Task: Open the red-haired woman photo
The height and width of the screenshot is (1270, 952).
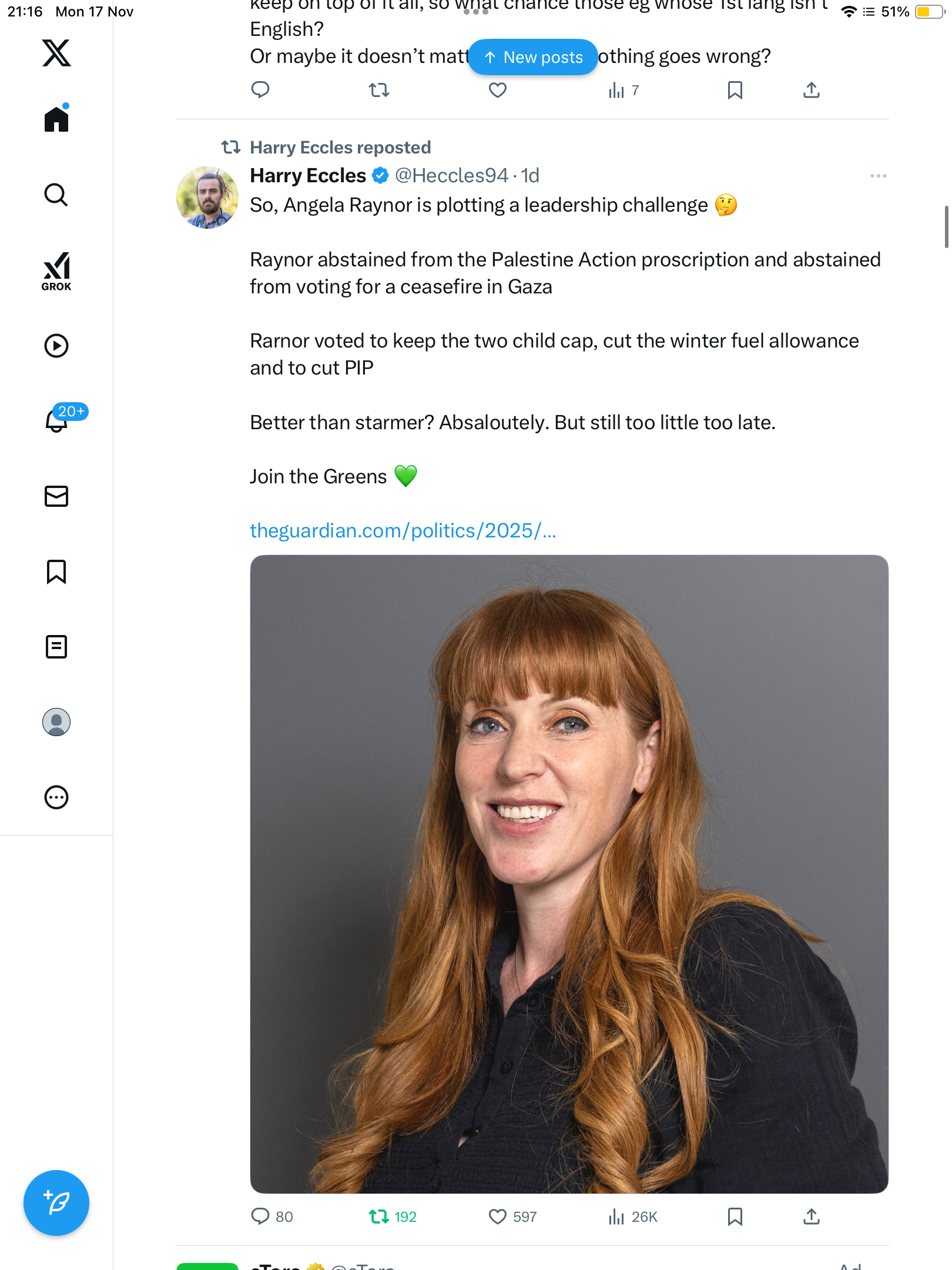Action: click(x=569, y=874)
